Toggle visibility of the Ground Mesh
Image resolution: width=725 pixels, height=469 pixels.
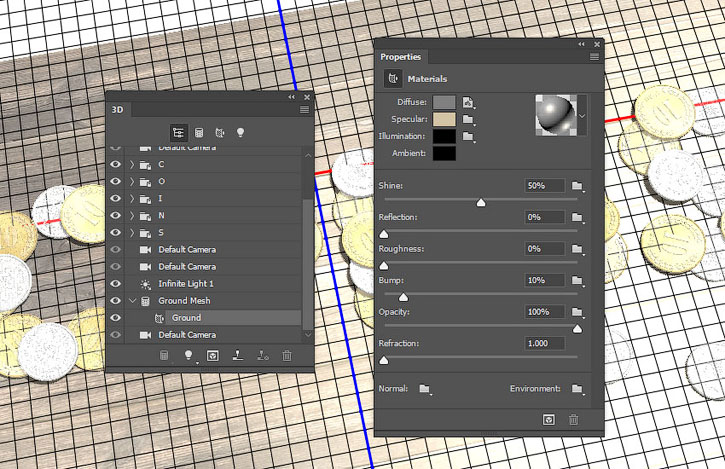coord(116,301)
